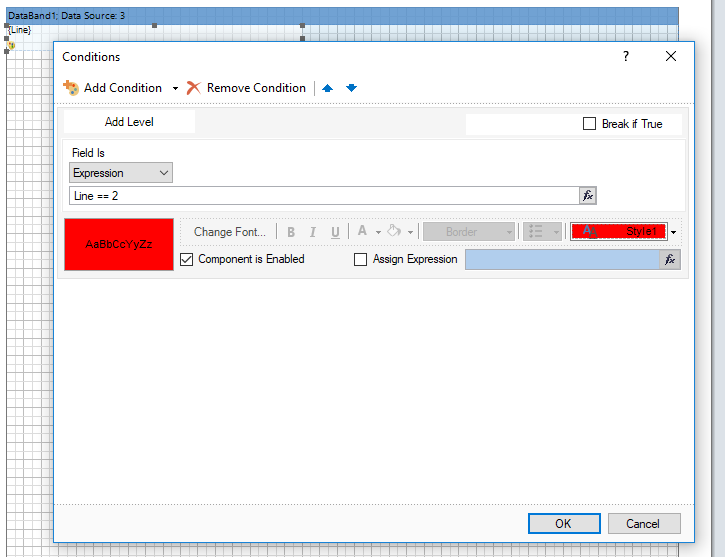
Task: Toggle Underline formatting
Action: tap(335, 232)
